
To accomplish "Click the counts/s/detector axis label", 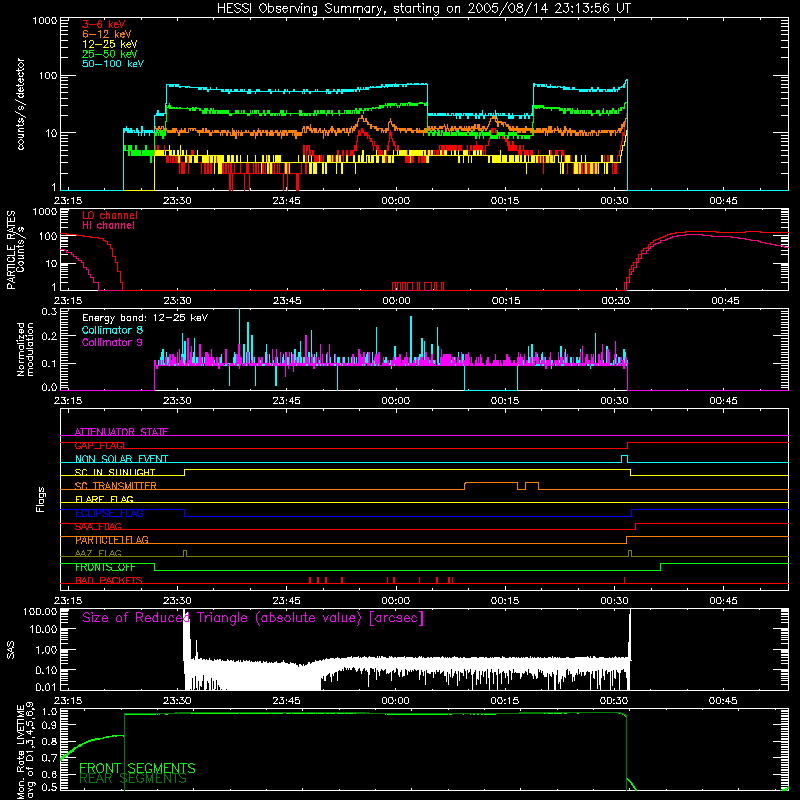I will [20, 104].
